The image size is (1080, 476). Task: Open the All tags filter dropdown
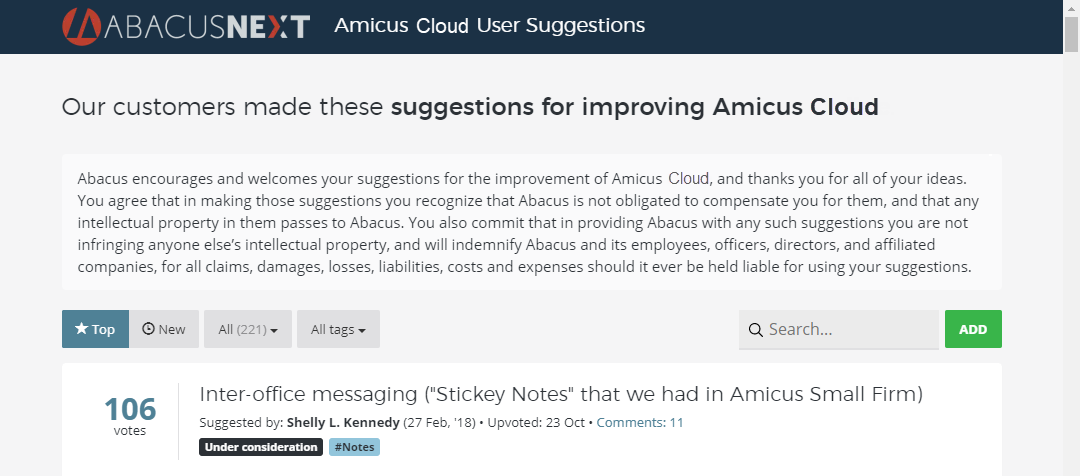[x=338, y=329]
